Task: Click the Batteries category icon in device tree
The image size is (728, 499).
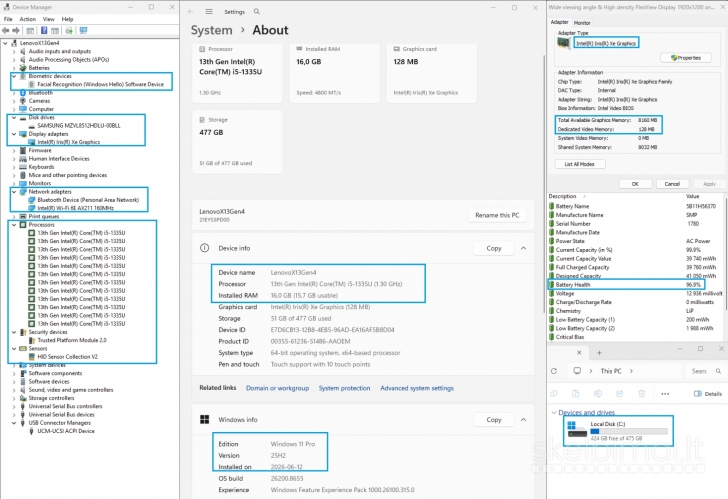Action: click(x=23, y=68)
